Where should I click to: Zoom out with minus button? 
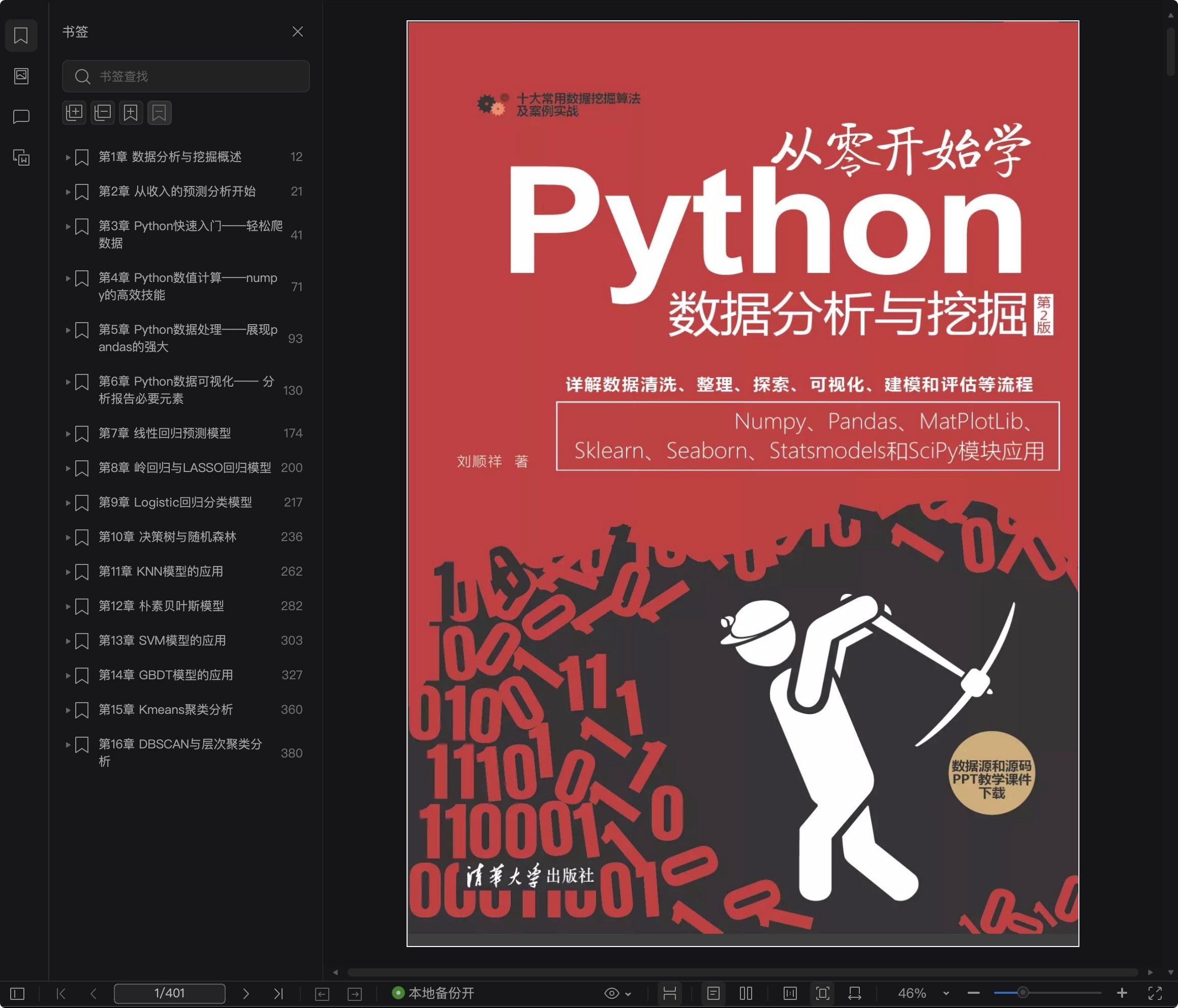pos(973,993)
